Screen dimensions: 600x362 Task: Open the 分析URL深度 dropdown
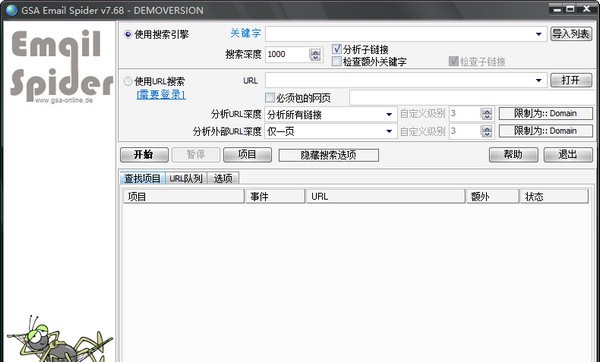pyautogui.click(x=331, y=114)
